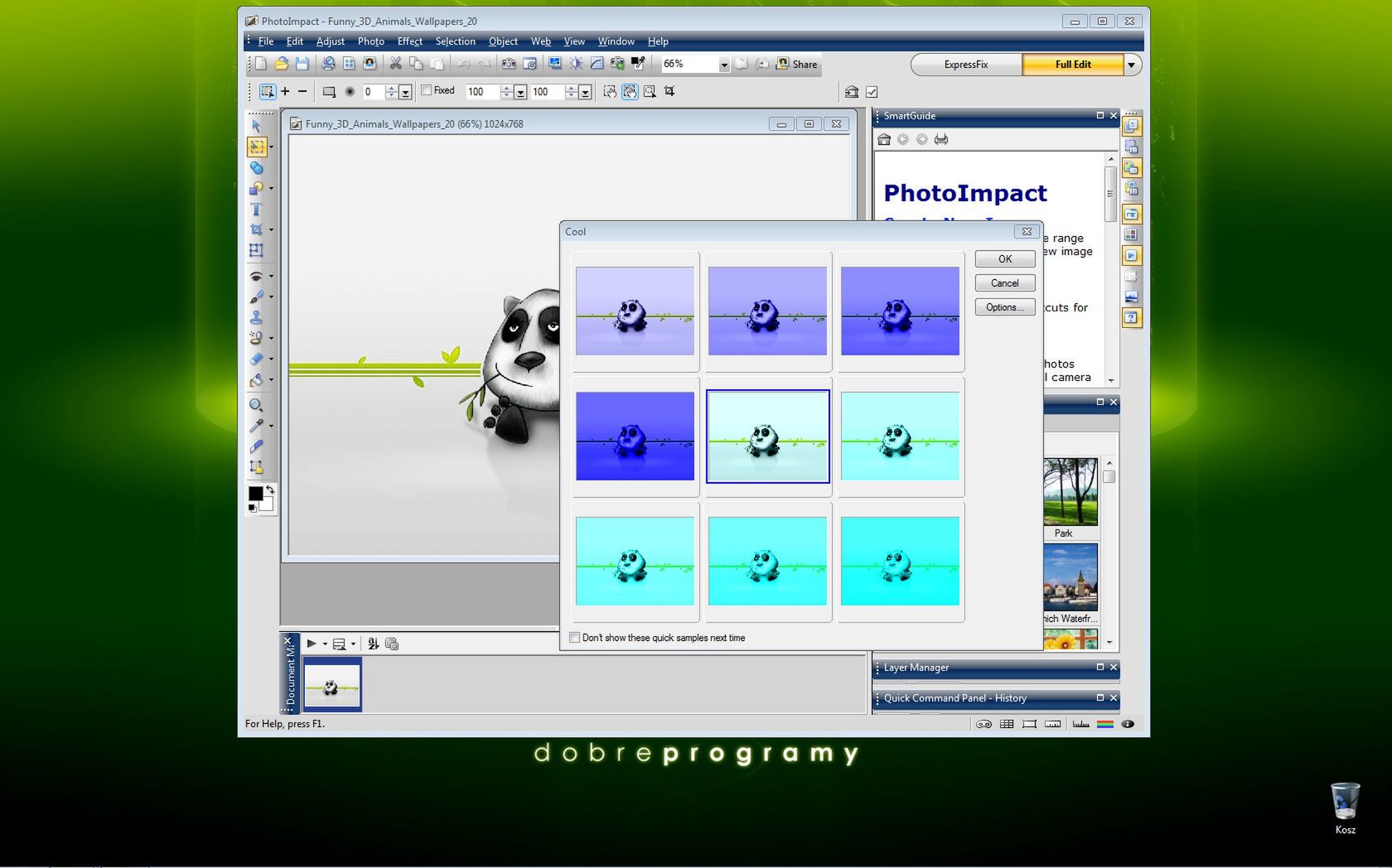This screenshot has height=868, width=1392.
Task: Click the Share toolbar button
Action: pos(796,64)
